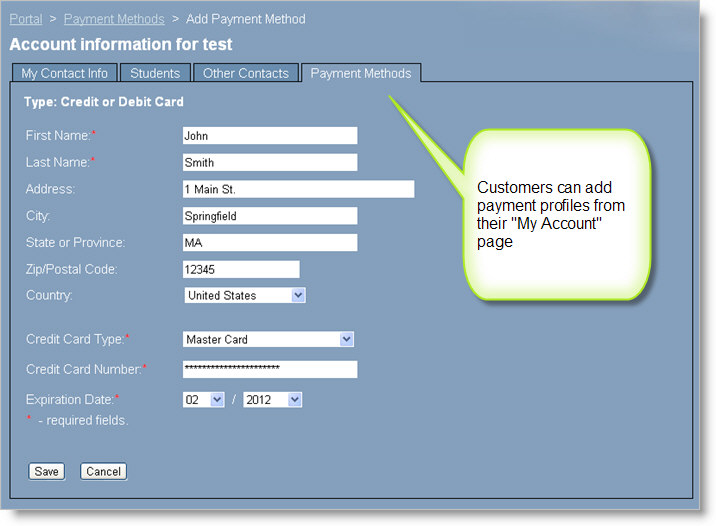Screen dimensions: 716x526
Task: Focus the State or Province field
Action: tap(270, 242)
